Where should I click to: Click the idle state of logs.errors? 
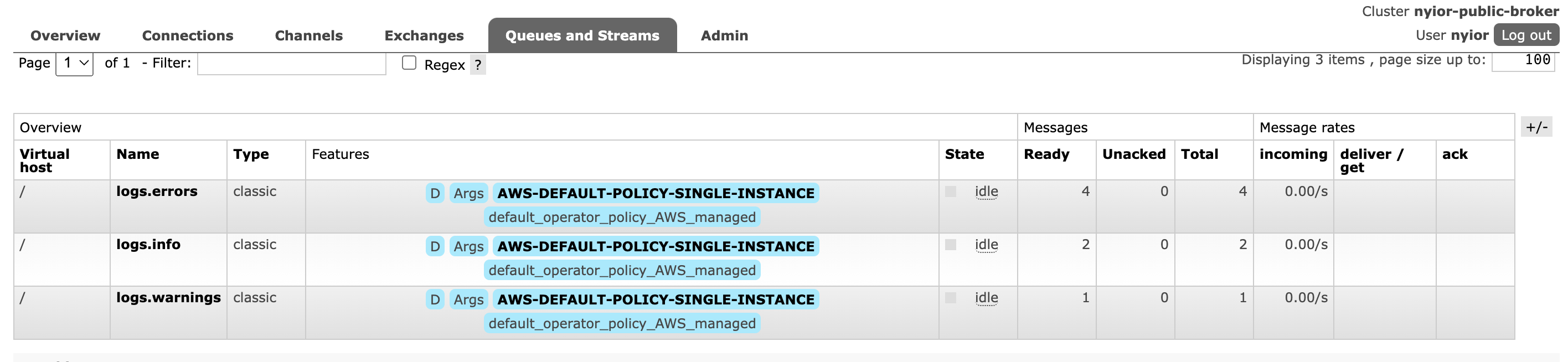click(986, 191)
